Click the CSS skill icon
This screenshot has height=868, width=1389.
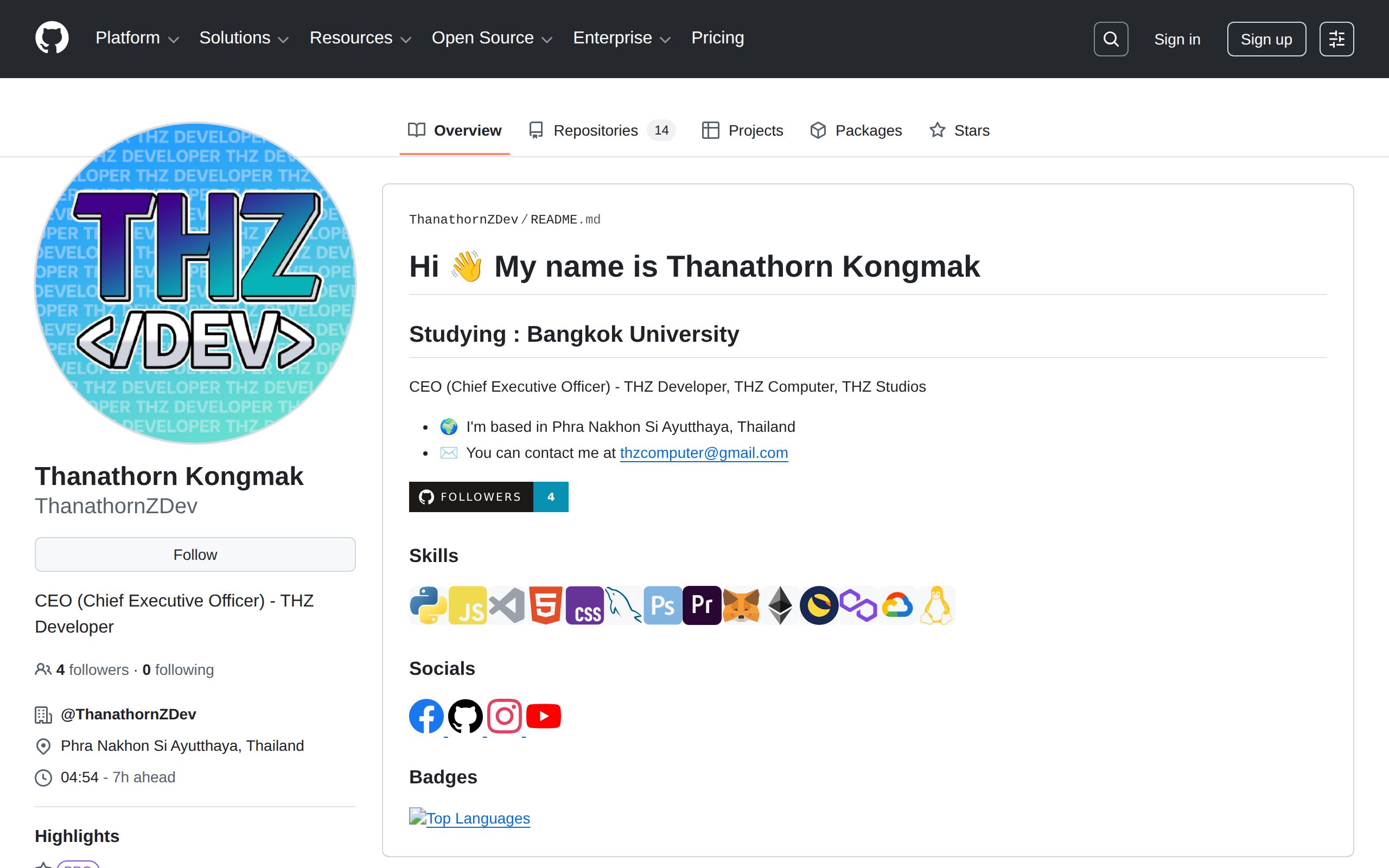[x=584, y=605]
